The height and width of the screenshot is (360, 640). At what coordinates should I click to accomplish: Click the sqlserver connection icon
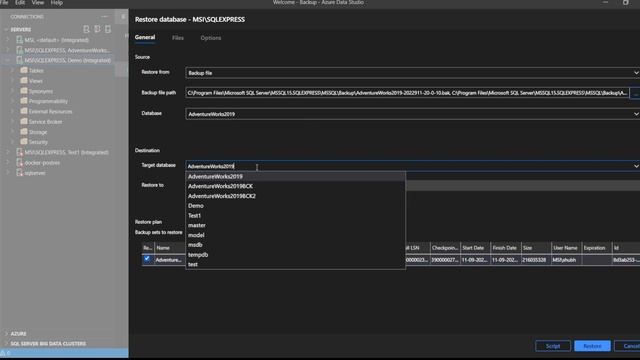tap(19, 173)
